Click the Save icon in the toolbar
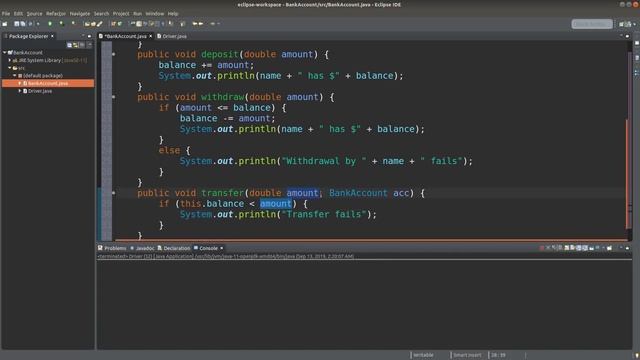The height and width of the screenshot is (360, 640). tap(16, 24)
